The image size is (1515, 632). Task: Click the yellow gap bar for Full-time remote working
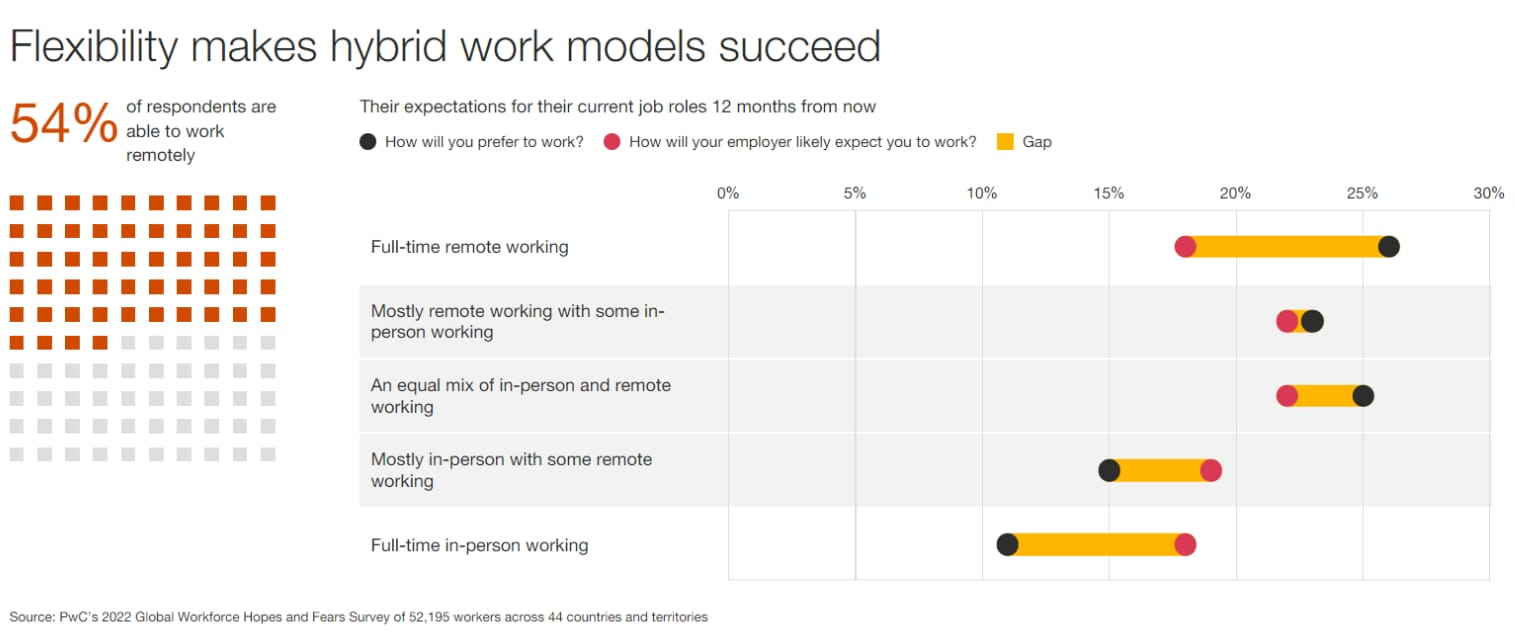click(x=1286, y=247)
